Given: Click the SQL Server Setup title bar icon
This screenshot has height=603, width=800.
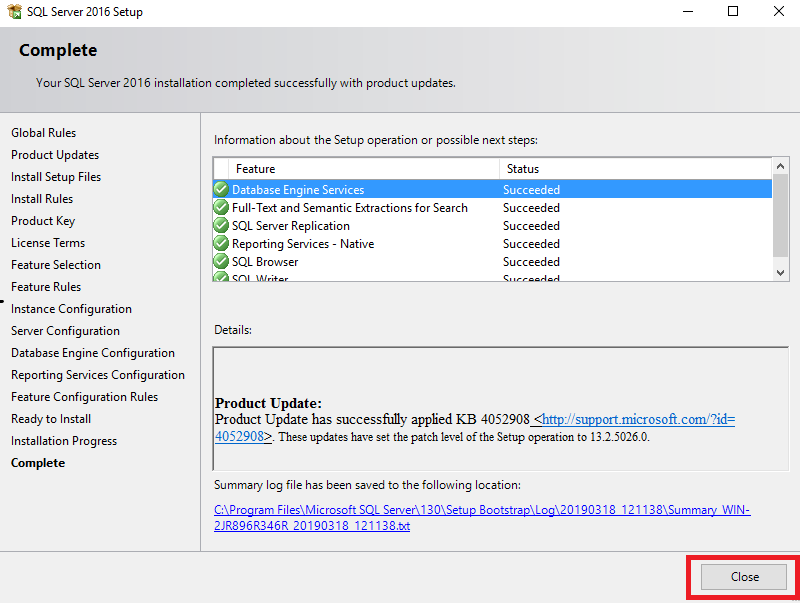Looking at the screenshot, I should click(x=14, y=11).
